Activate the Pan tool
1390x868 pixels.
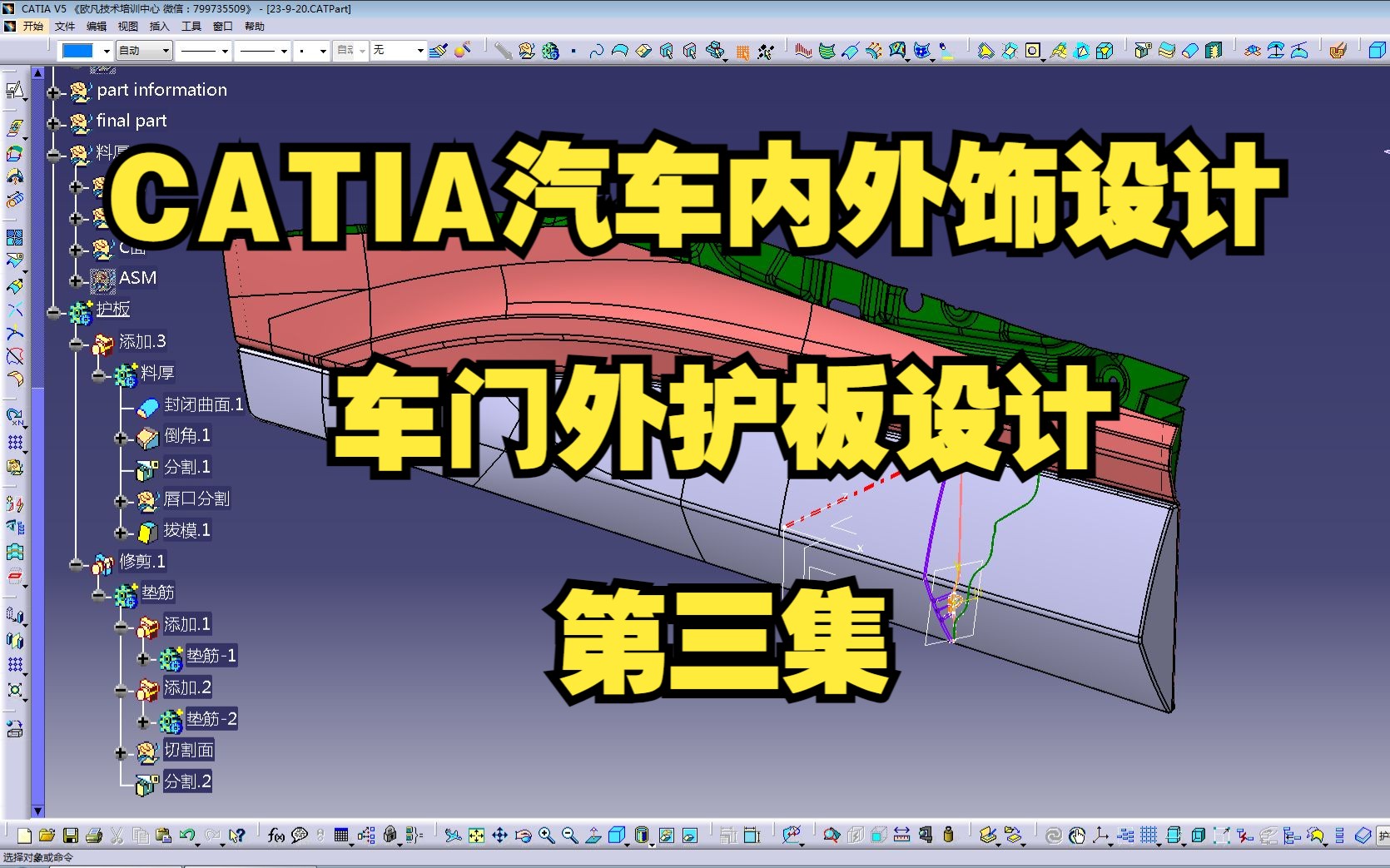[x=499, y=835]
